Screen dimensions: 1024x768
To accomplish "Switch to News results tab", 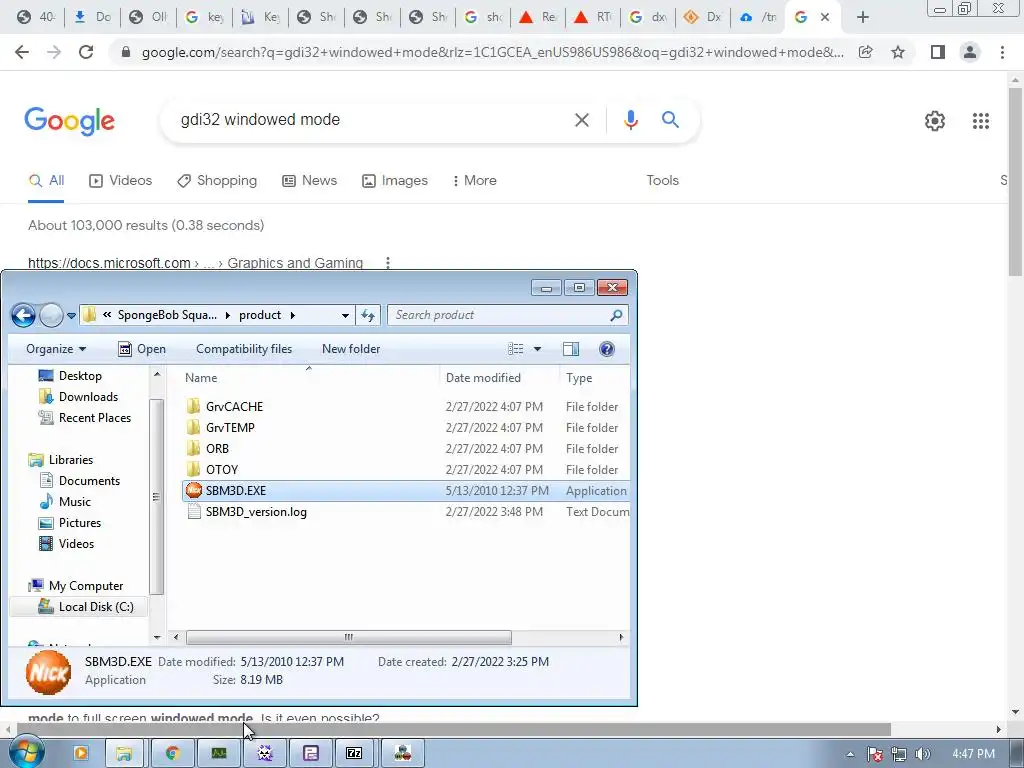I will 310,180.
